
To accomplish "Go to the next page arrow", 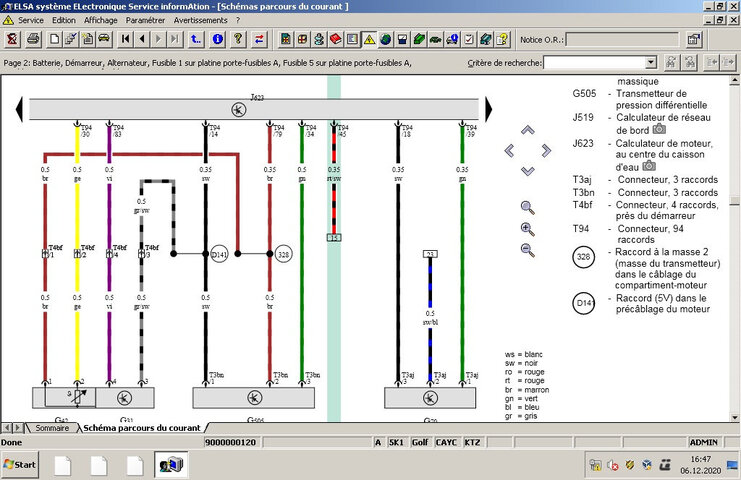I will (x=158, y=39).
